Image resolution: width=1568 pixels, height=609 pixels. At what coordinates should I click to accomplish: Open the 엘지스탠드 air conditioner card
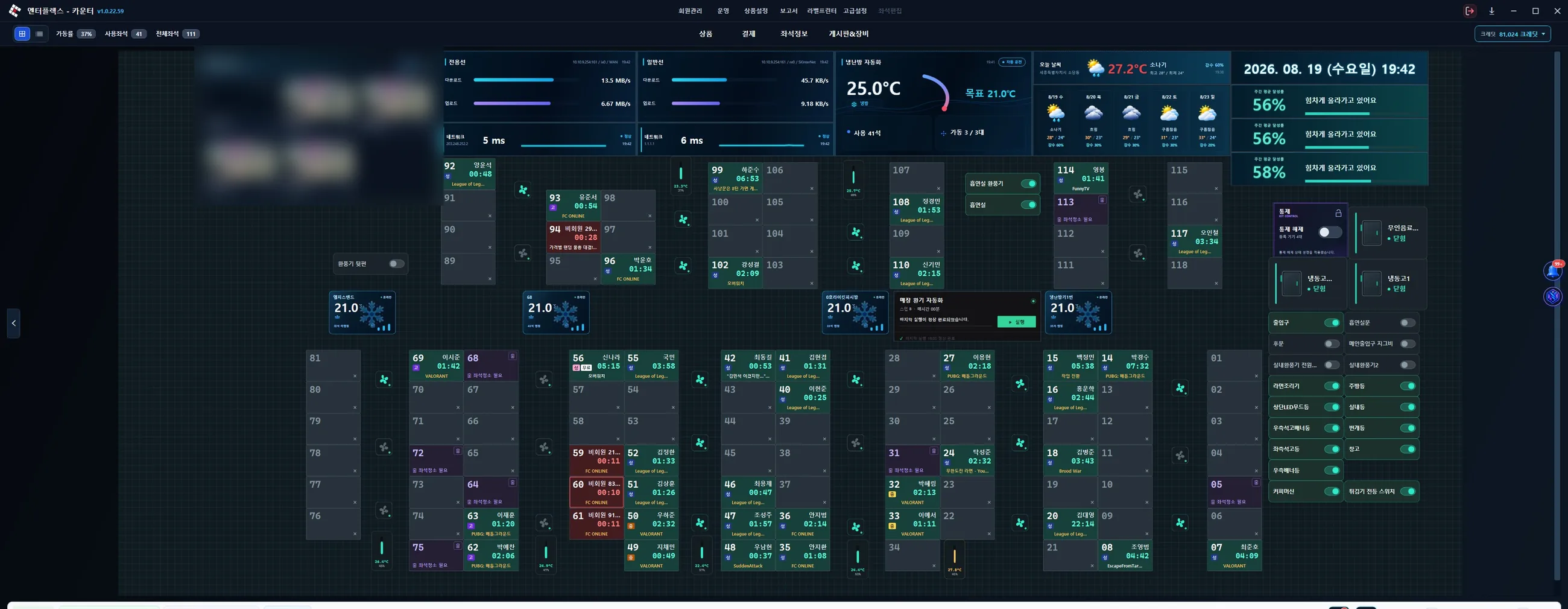tap(362, 313)
